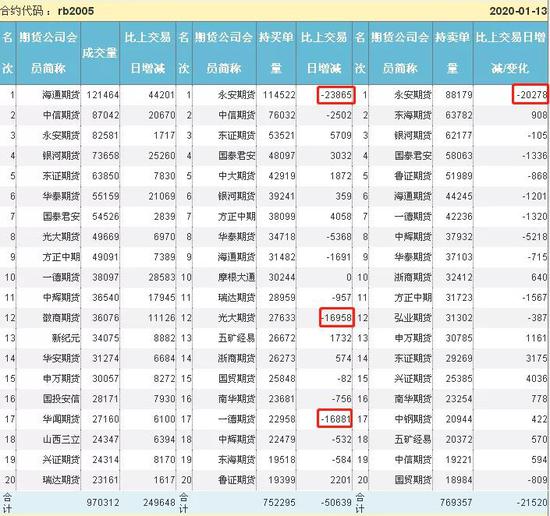Select 华闻期货 in the volume ranking
550x516 pixels.
pos(61,419)
